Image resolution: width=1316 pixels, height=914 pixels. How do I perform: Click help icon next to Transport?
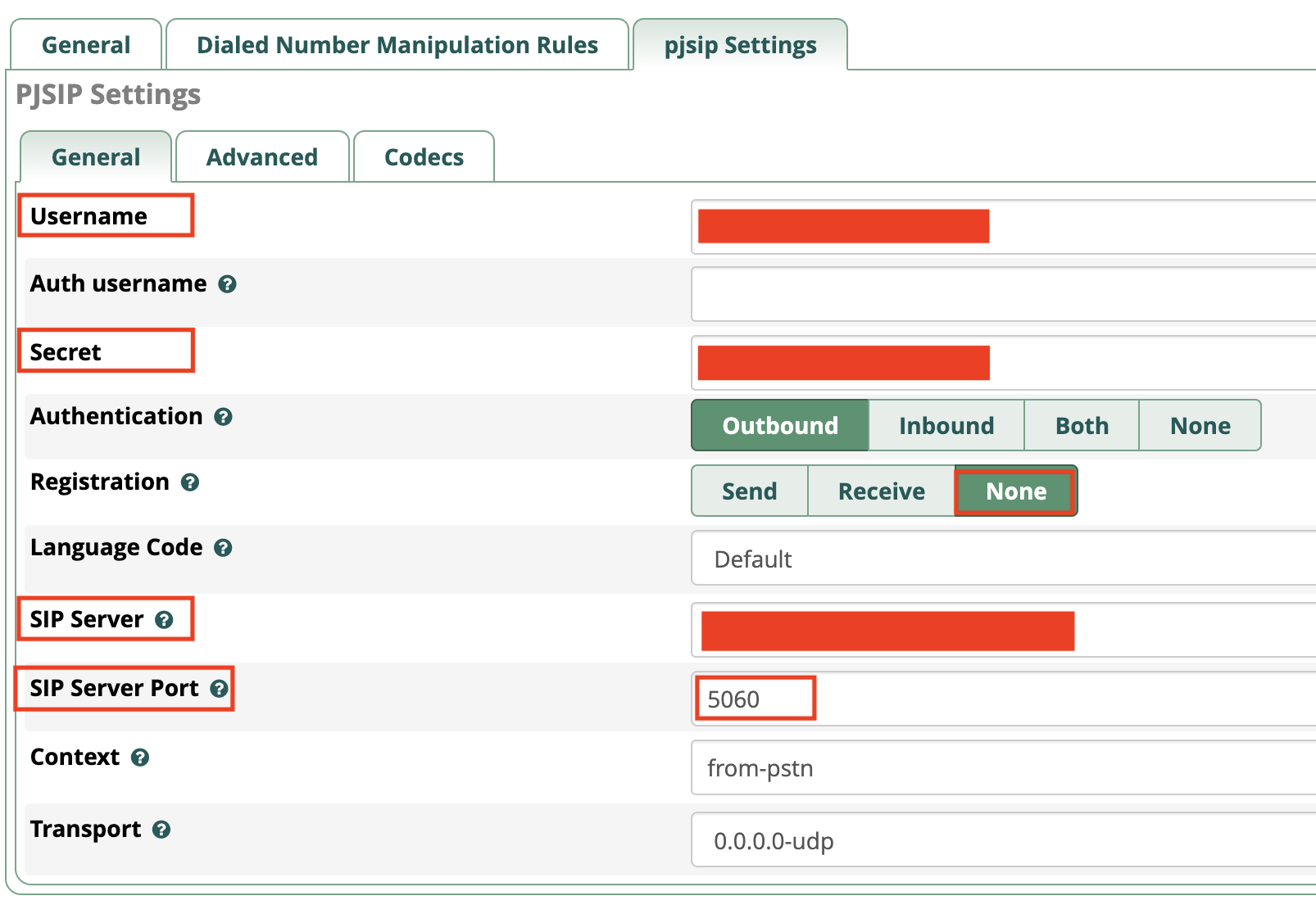pos(161,830)
